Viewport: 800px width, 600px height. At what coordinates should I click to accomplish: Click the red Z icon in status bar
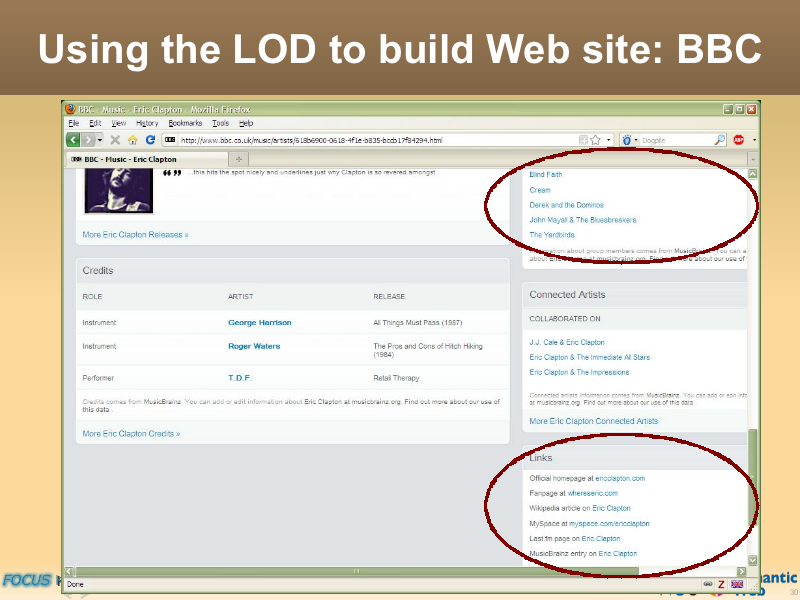[721, 583]
